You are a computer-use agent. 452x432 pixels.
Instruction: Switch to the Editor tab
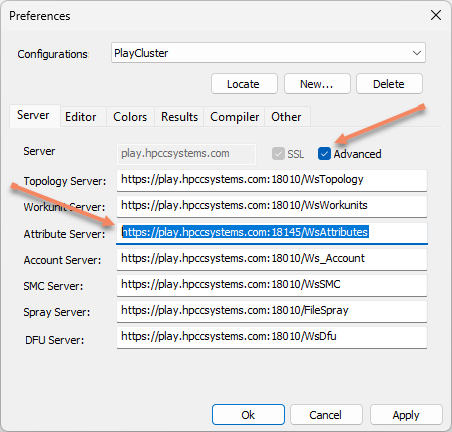pyautogui.click(x=81, y=117)
